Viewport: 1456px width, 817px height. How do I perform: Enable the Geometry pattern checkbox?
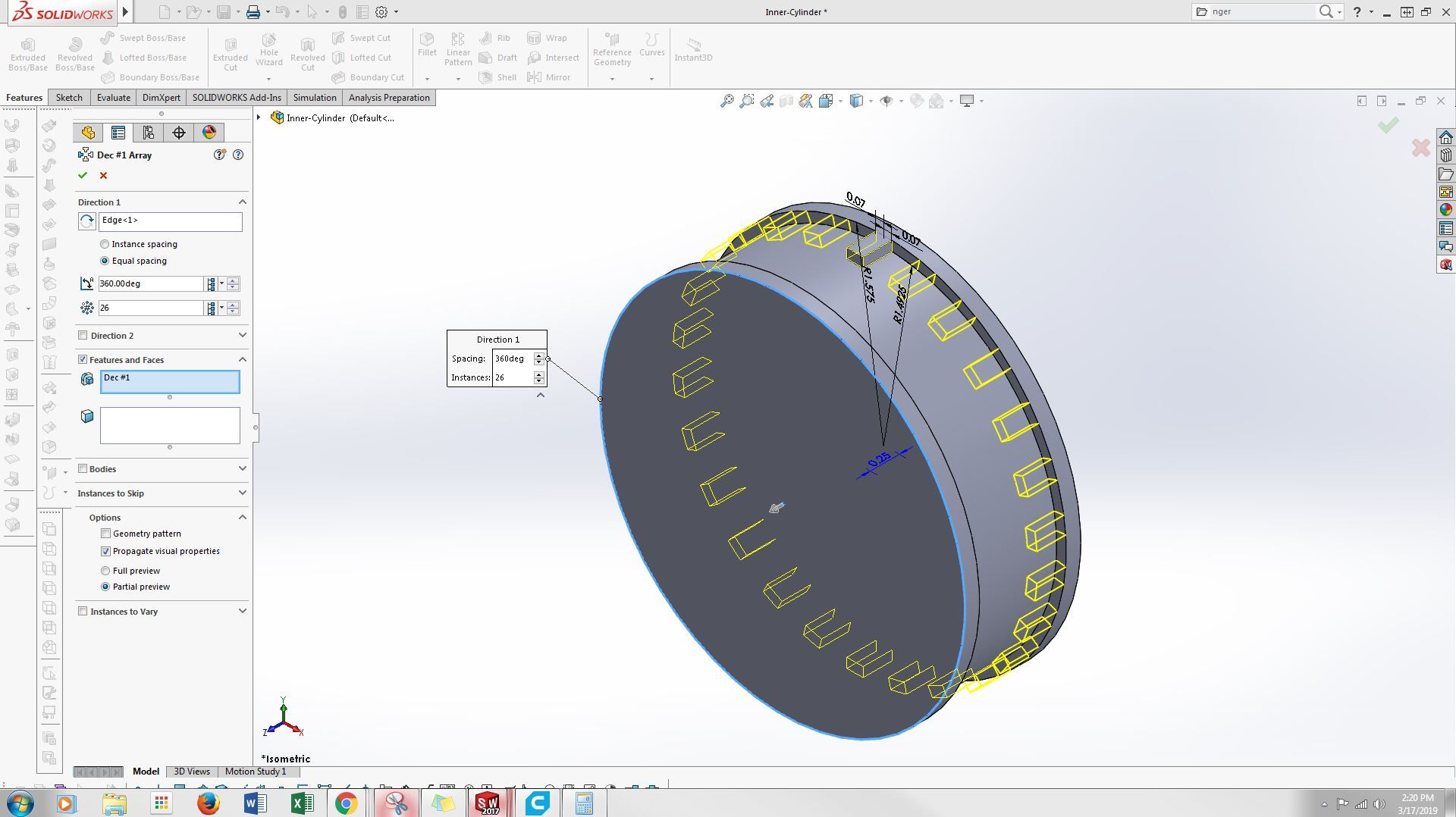coord(105,534)
